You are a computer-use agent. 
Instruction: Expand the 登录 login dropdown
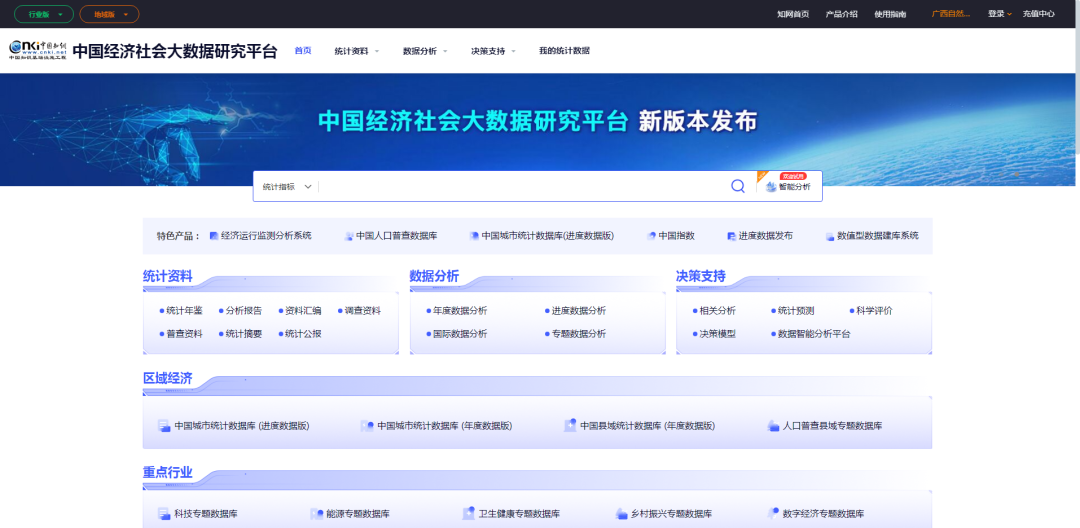point(1000,14)
